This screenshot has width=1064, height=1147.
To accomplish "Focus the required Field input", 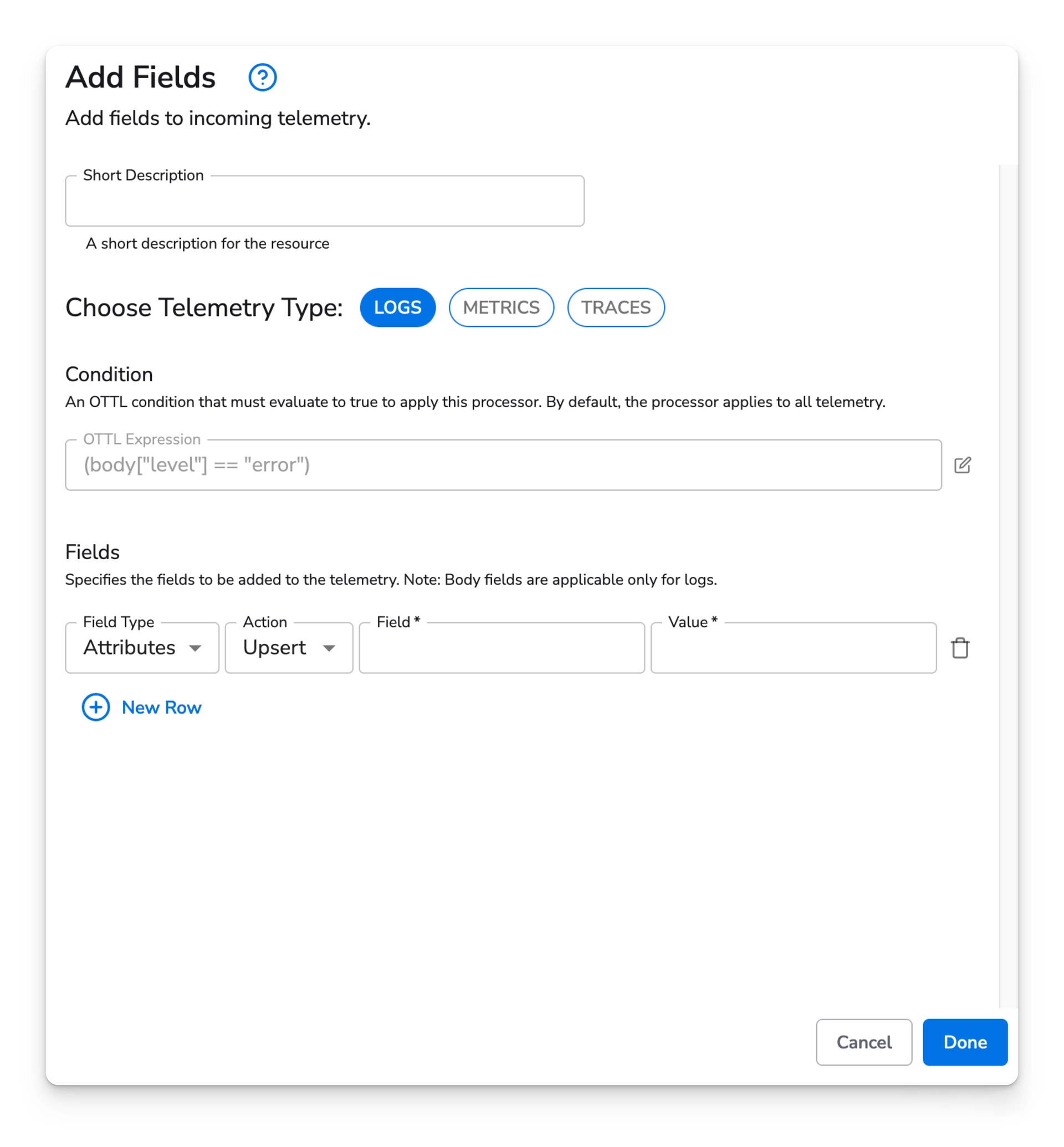I will 501,648.
